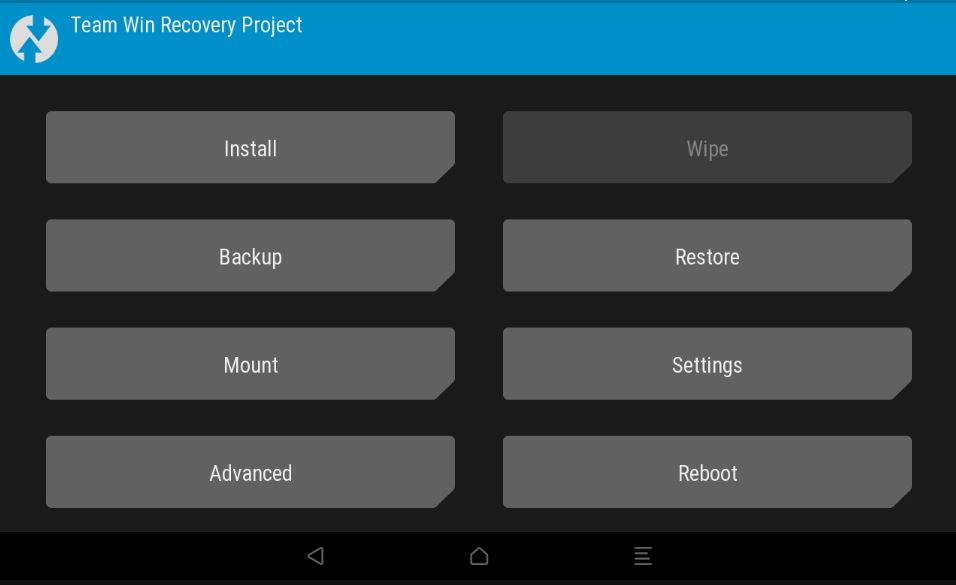This screenshot has height=585, width=956.
Task: Click the black navigation bar background
Action: click(x=793, y=556)
